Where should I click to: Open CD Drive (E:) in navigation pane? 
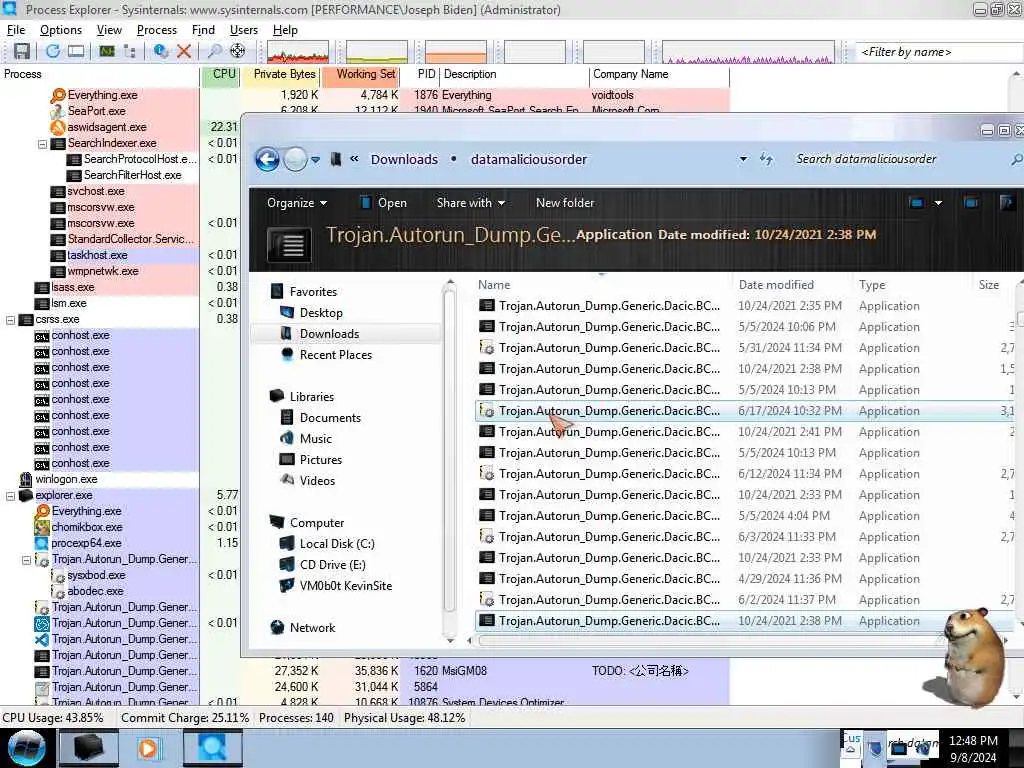(332, 565)
